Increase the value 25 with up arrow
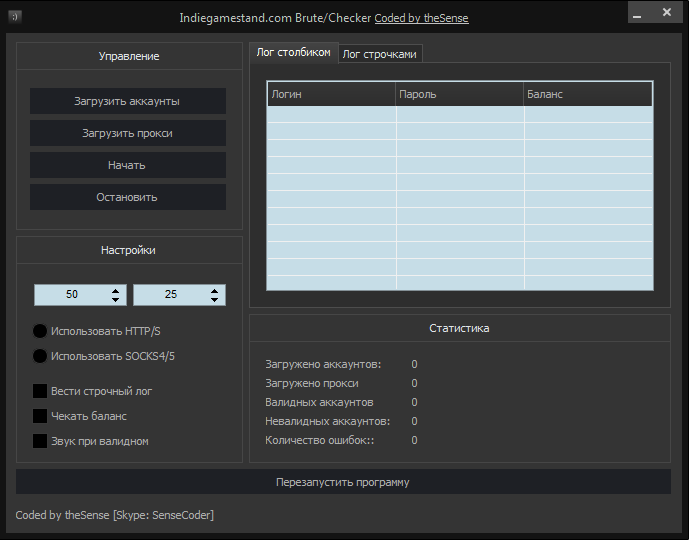 coord(215,290)
